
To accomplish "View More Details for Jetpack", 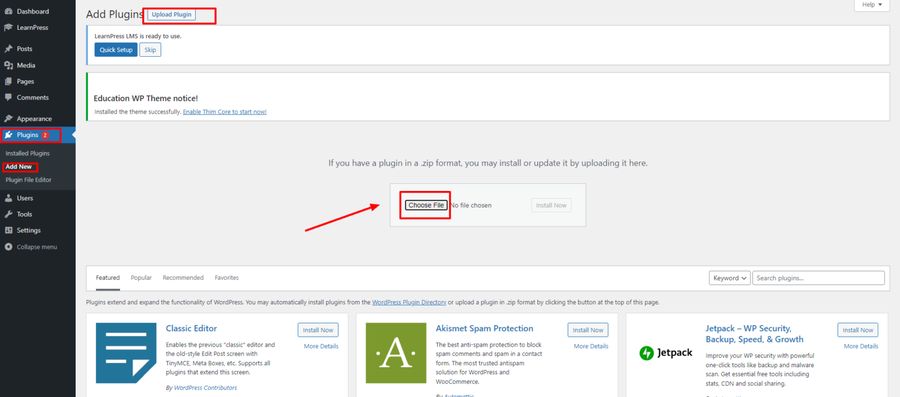I will coord(860,347).
